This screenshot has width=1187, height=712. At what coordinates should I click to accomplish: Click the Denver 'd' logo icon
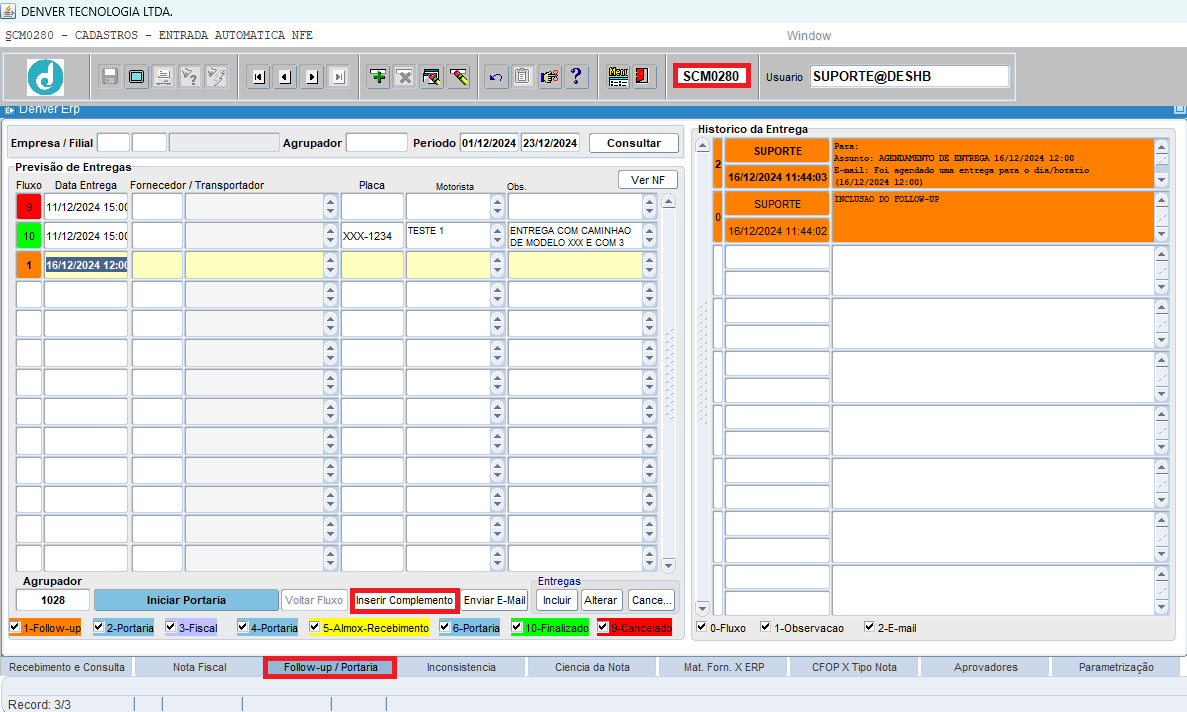click(45, 76)
